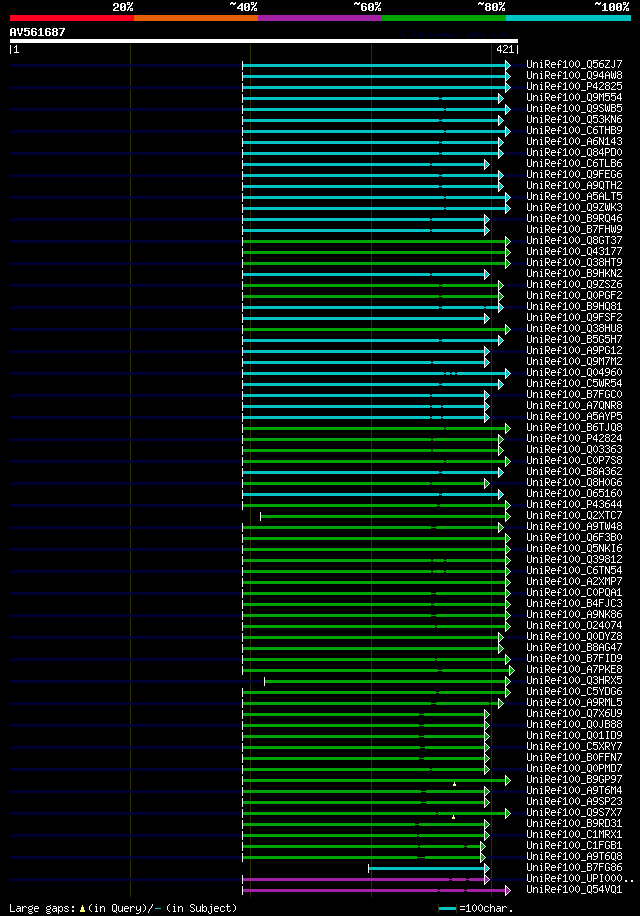The image size is (640, 916).
Task: Click the green ~80% segment of the color scale
Action: [444, 18]
